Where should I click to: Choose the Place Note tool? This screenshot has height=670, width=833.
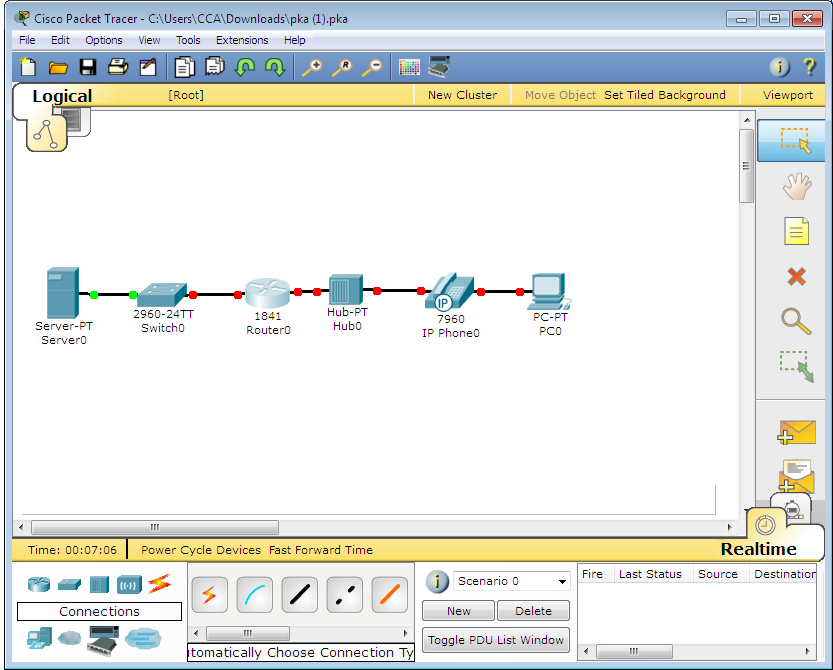(x=796, y=231)
